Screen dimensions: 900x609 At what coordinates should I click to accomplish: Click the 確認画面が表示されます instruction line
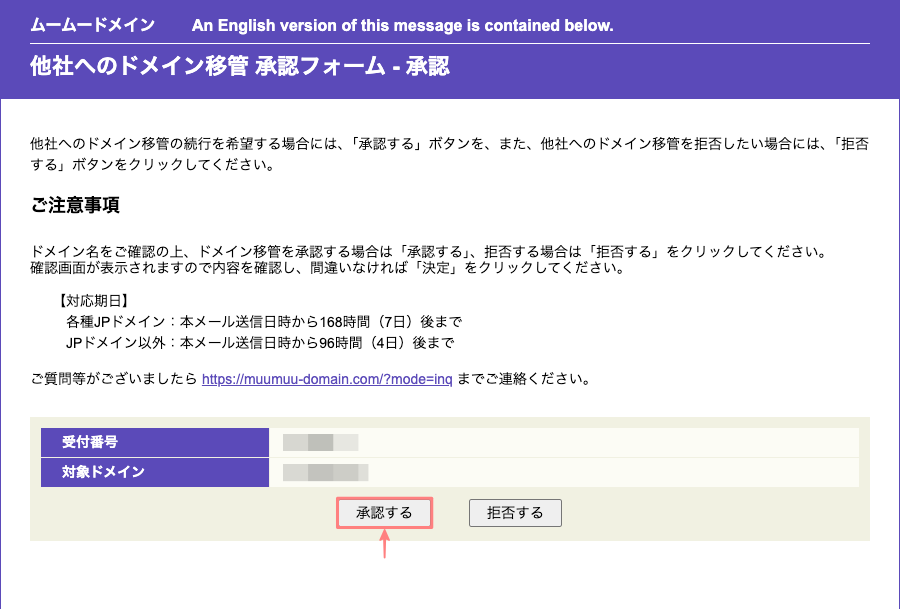point(328,268)
